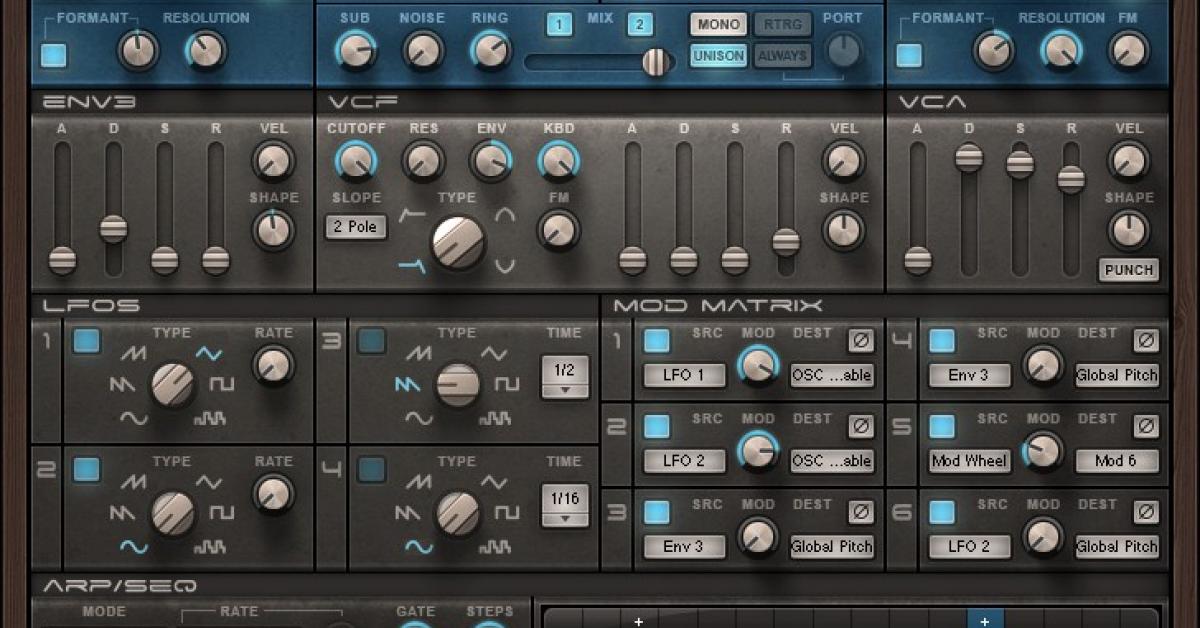Open the 1/16 time dropdown for LFO 4

pos(565,508)
